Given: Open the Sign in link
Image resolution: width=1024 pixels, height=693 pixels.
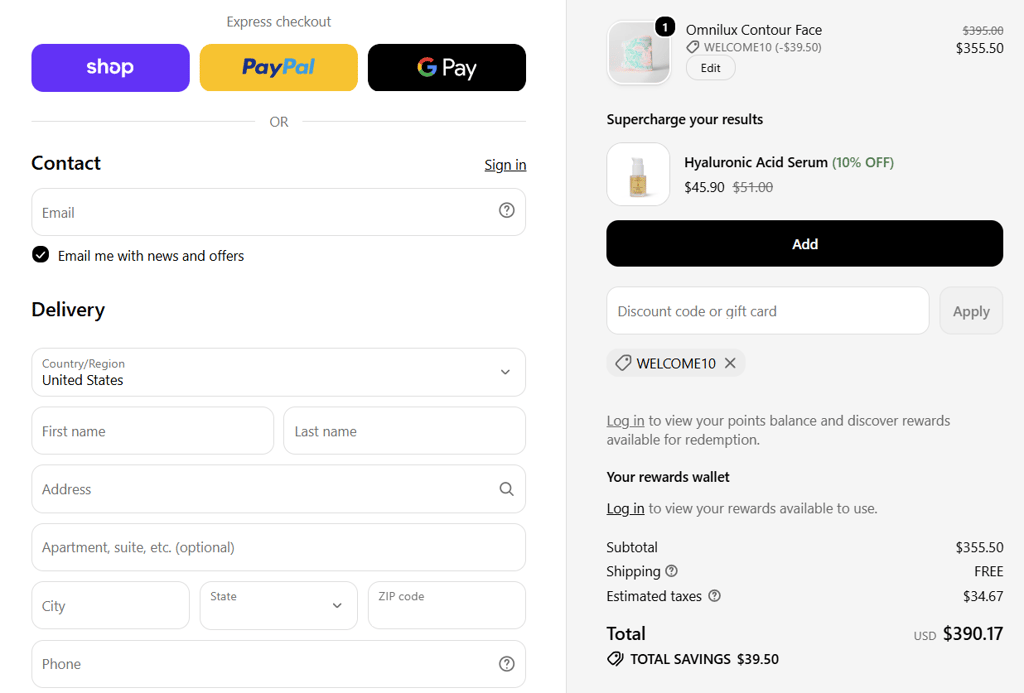Looking at the screenshot, I should click(505, 165).
